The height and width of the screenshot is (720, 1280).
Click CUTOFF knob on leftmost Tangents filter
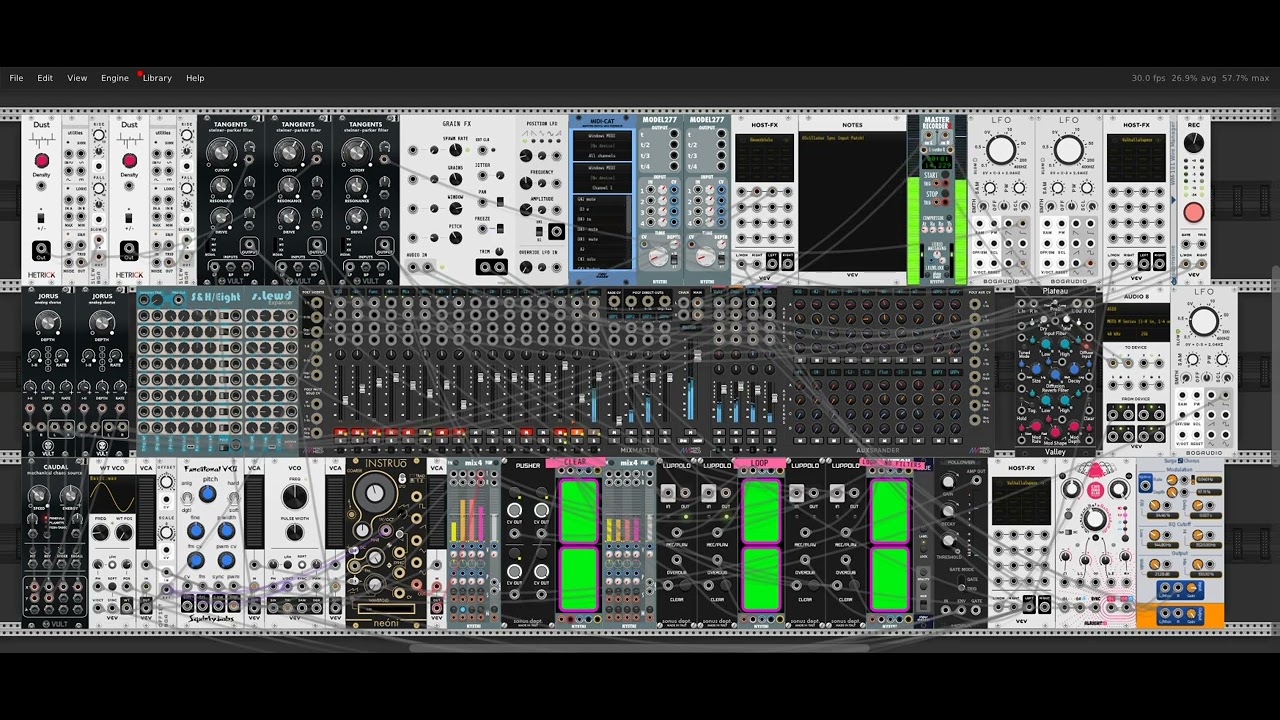tap(220, 152)
